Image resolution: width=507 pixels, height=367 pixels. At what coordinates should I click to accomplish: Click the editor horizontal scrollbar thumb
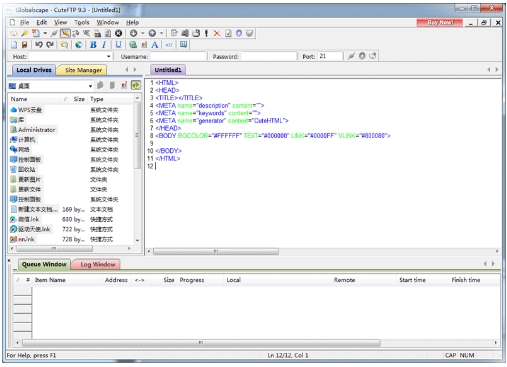[216, 251]
